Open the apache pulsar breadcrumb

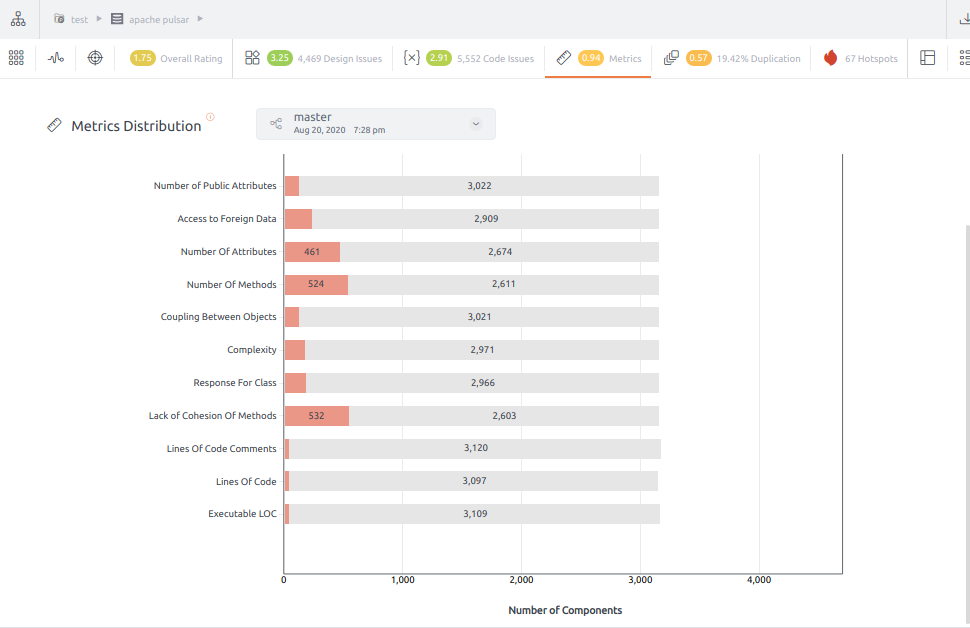pos(159,20)
